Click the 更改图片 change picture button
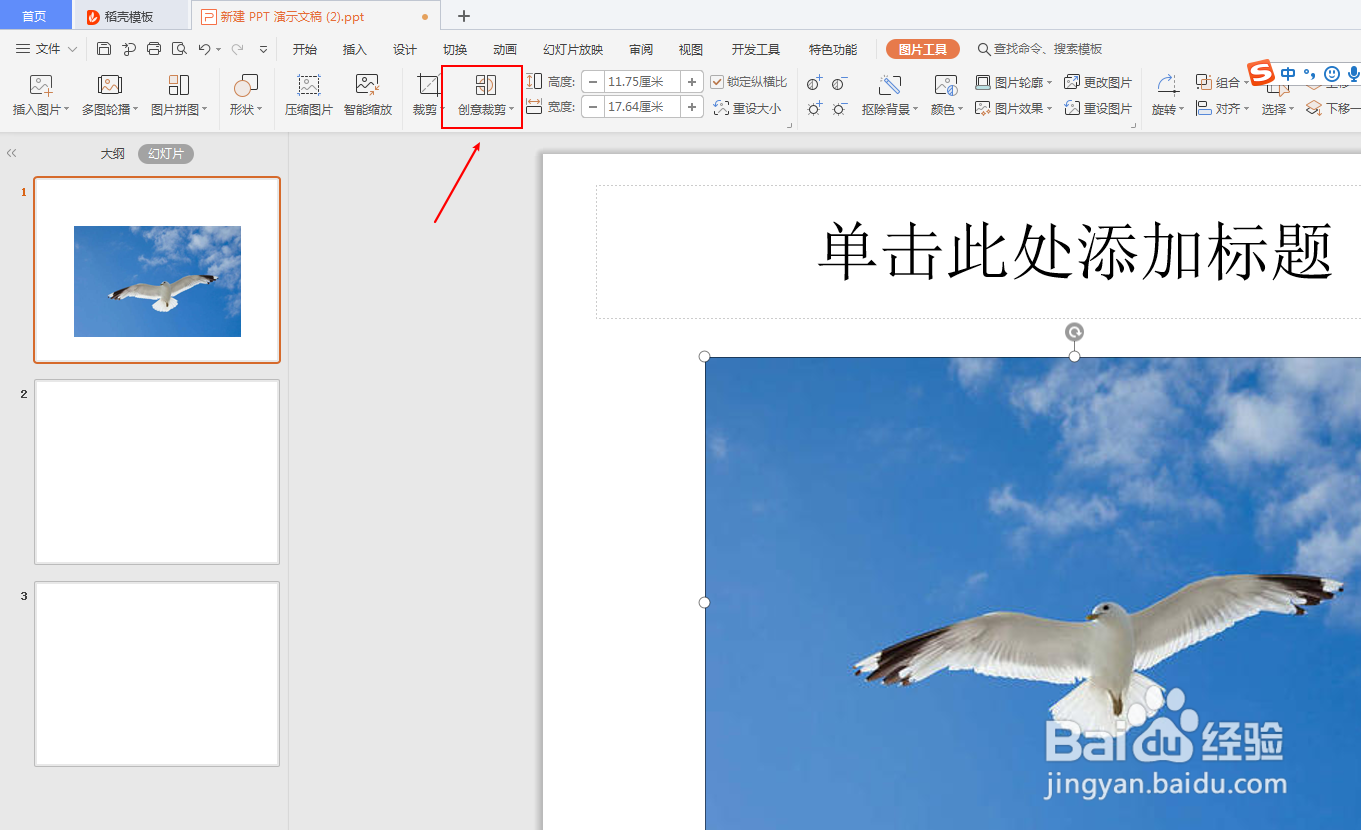Image resolution: width=1361 pixels, height=830 pixels. point(1098,82)
